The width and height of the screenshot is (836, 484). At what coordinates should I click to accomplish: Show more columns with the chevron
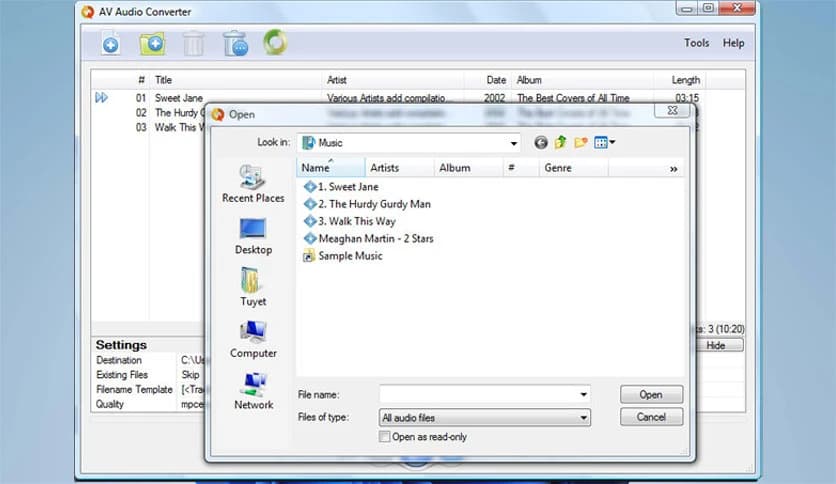tap(673, 169)
